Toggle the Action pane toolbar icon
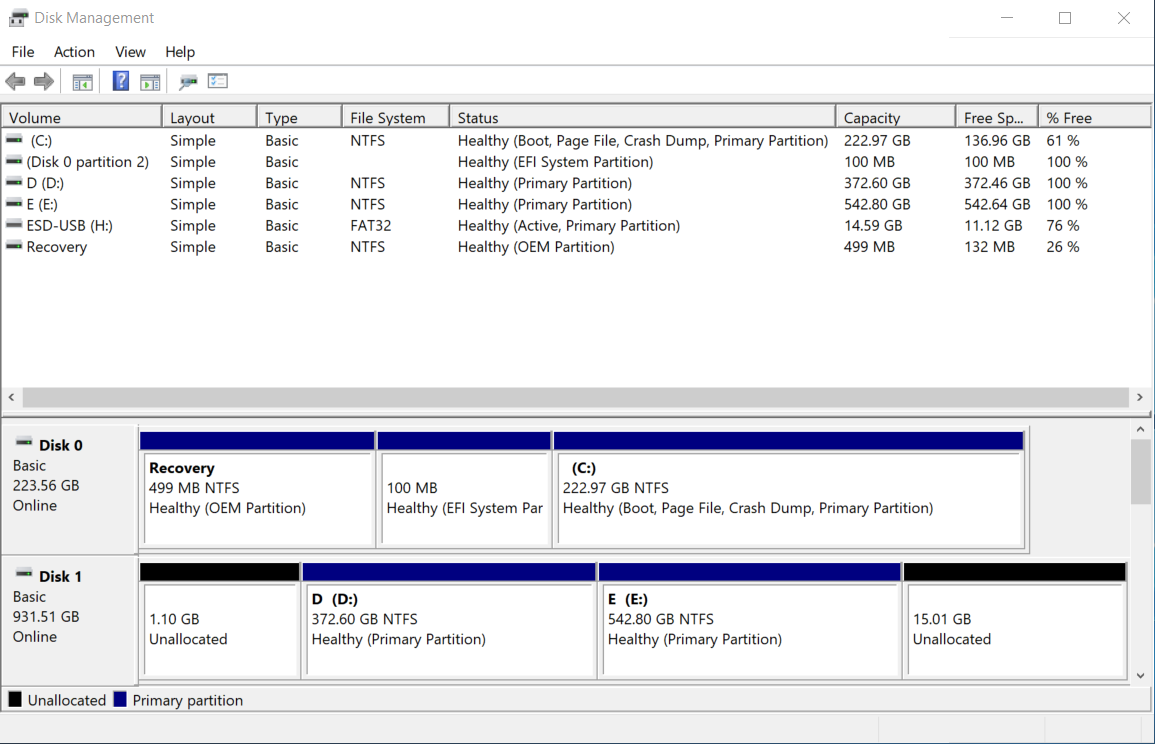Screen dimensions: 1155x744 (150, 82)
